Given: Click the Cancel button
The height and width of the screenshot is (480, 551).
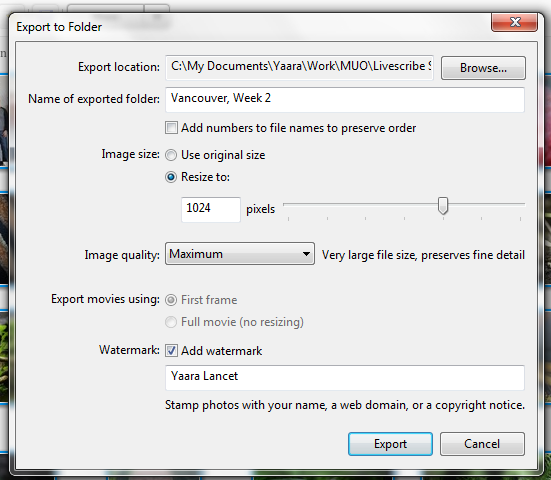Looking at the screenshot, I should 482,444.
